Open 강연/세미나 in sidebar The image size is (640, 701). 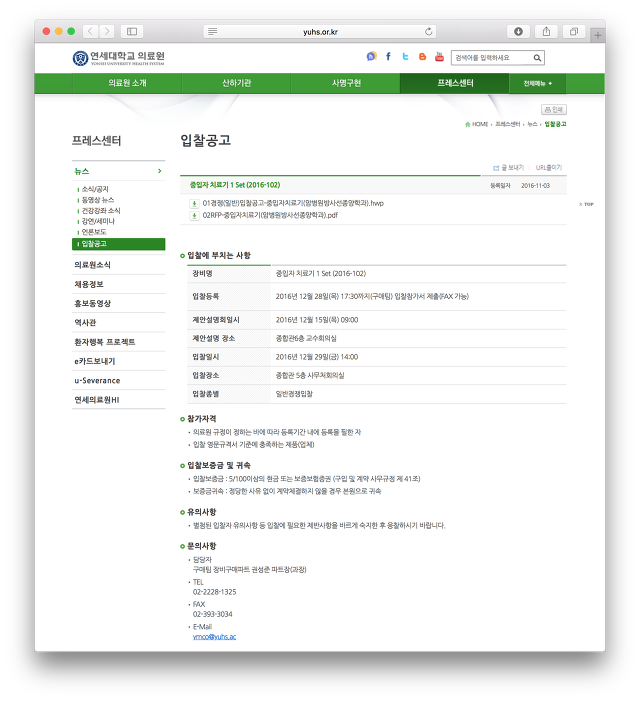[x=98, y=221]
